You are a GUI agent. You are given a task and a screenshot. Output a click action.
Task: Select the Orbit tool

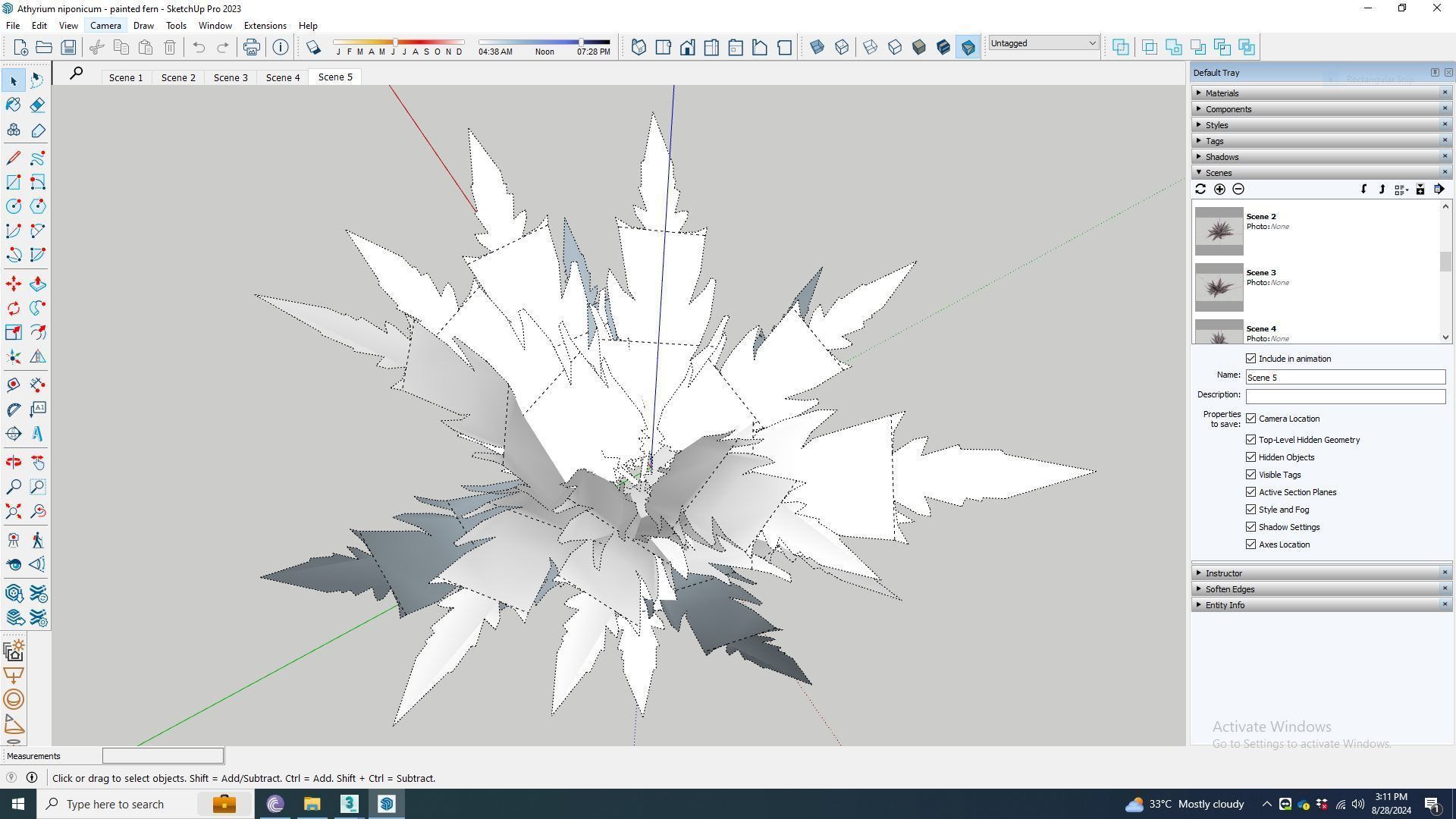point(14,462)
